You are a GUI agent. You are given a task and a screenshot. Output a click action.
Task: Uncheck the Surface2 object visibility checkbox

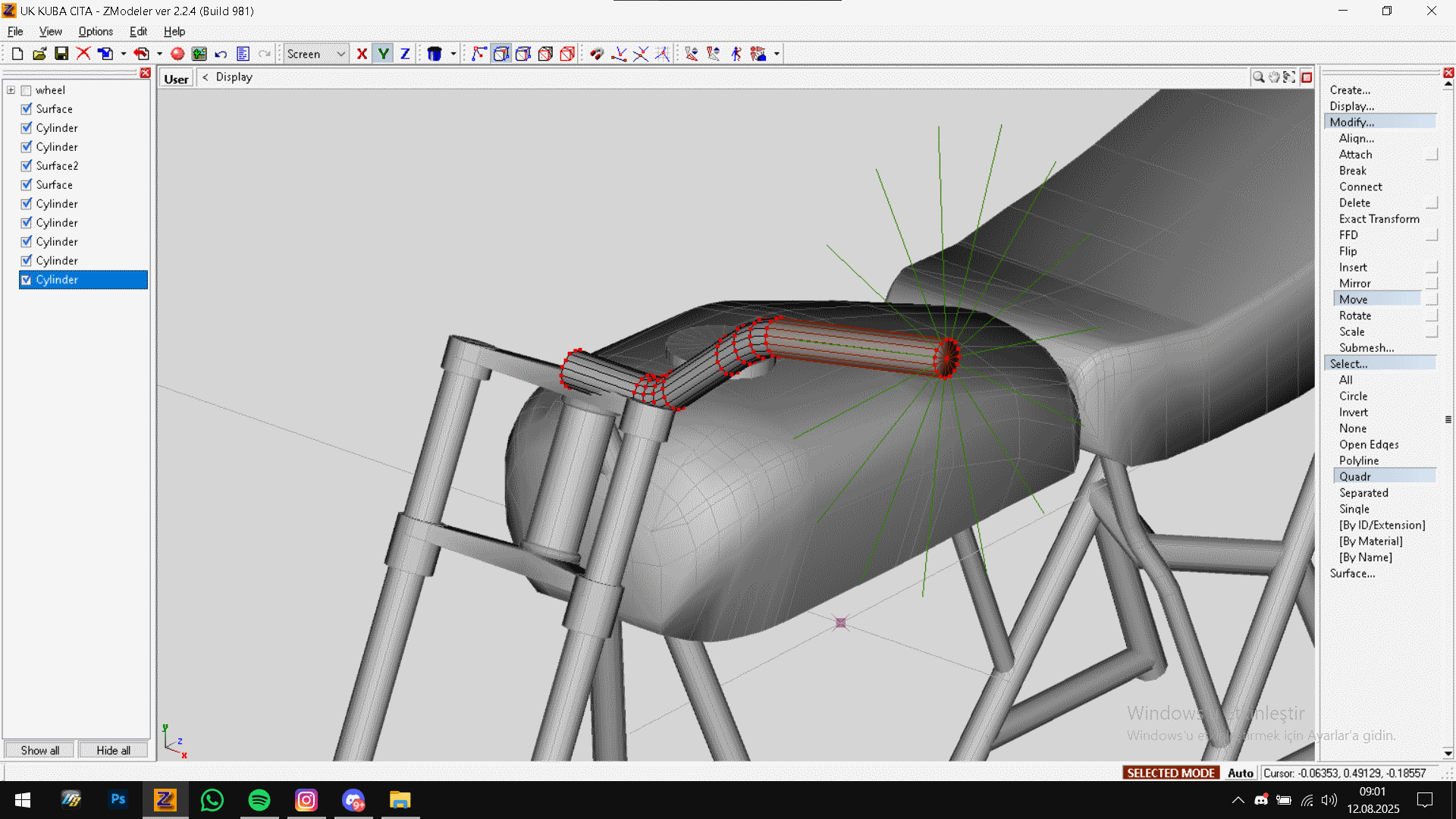click(27, 166)
